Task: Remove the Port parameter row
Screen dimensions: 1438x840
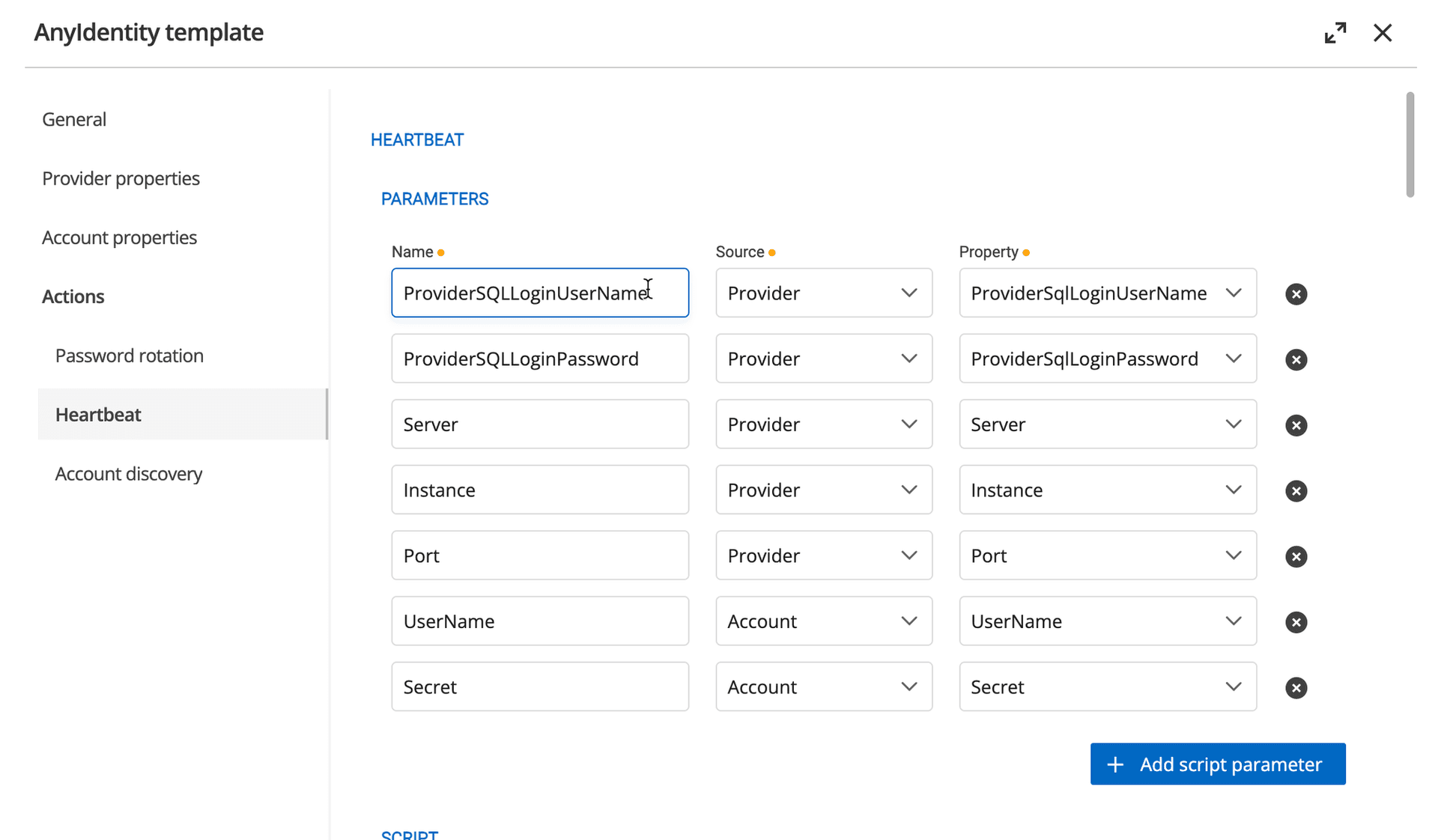Action: click(x=1296, y=557)
